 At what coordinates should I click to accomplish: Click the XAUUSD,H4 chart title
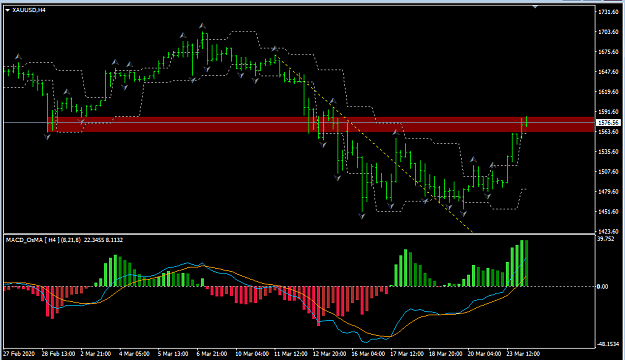[29, 10]
